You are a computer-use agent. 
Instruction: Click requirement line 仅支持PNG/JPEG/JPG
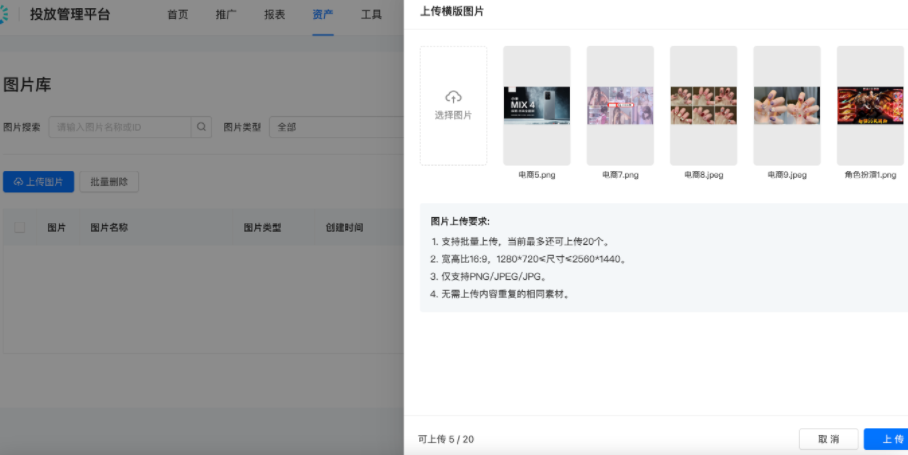coord(489,277)
